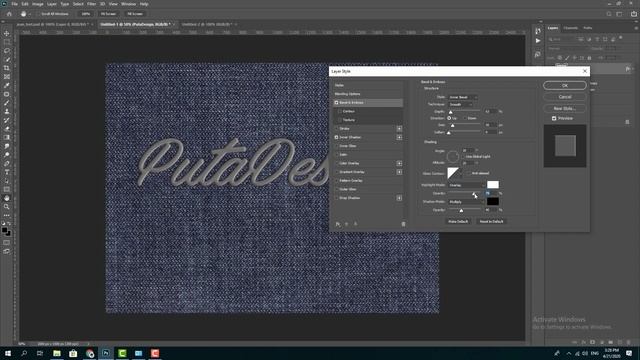The image size is (640, 360).
Task: Click the foreground color swatch in toolbox
Action: [4, 231]
